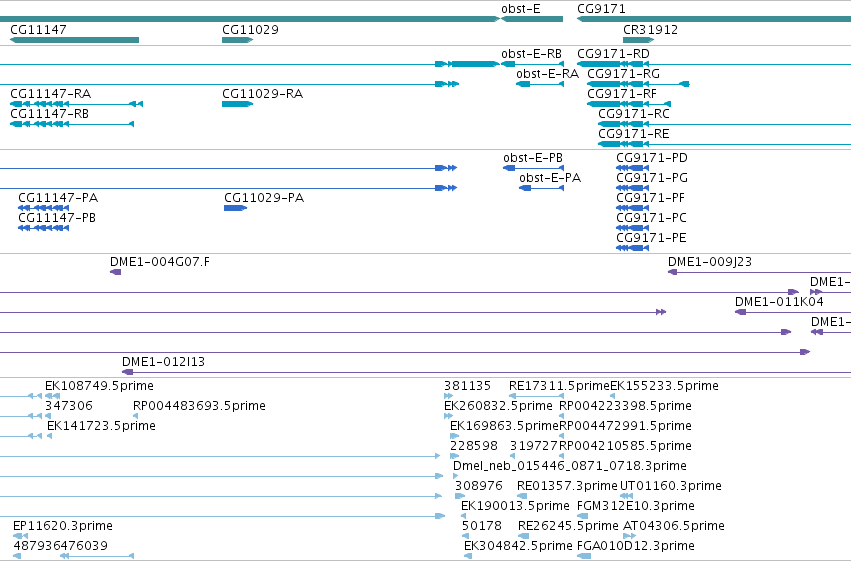
Task: Select the CG11147 gene bar
Action: coord(74,40)
